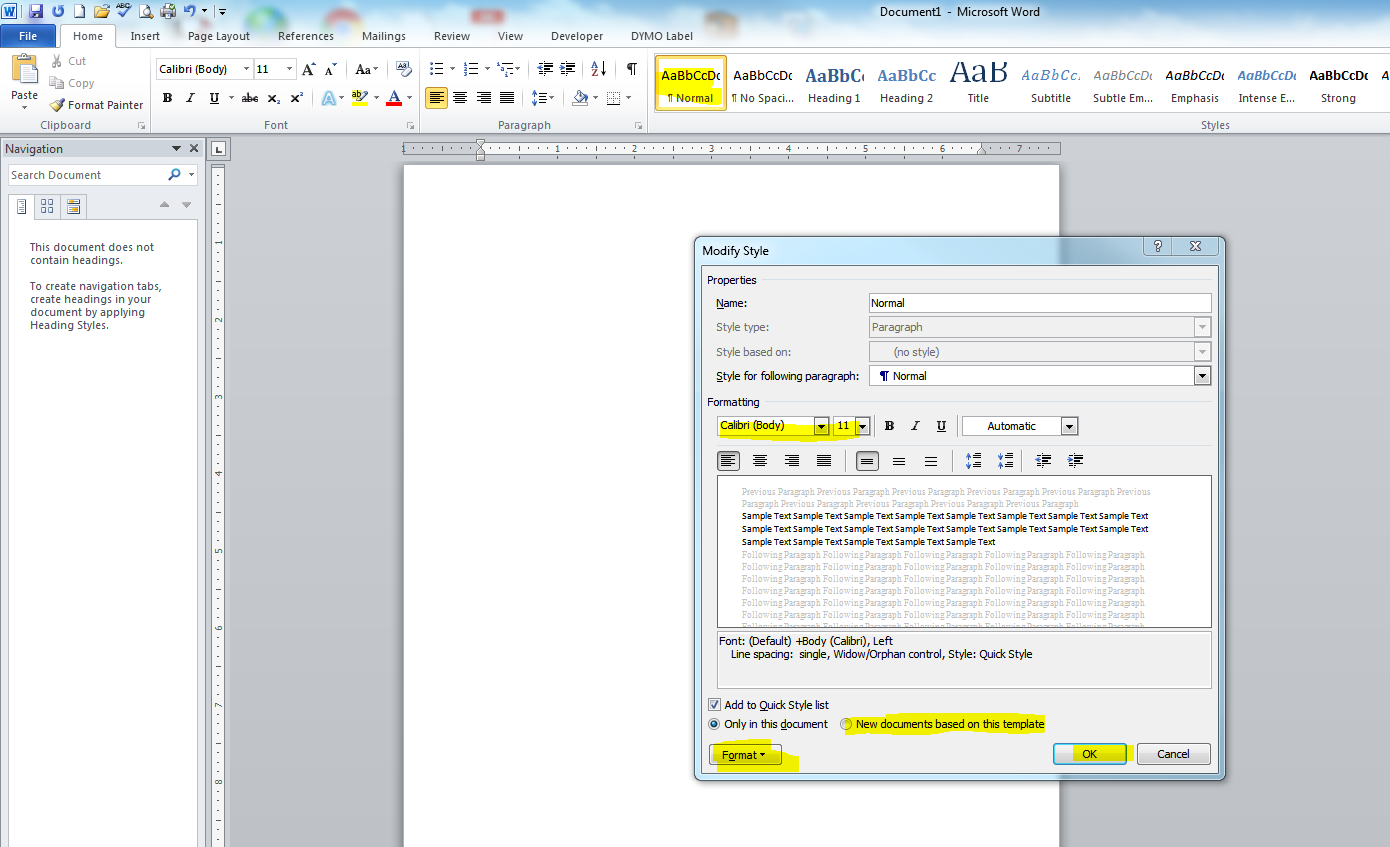The height and width of the screenshot is (847, 1390).
Task: Toggle left alignment in Modify Style dialog
Action: point(728,461)
